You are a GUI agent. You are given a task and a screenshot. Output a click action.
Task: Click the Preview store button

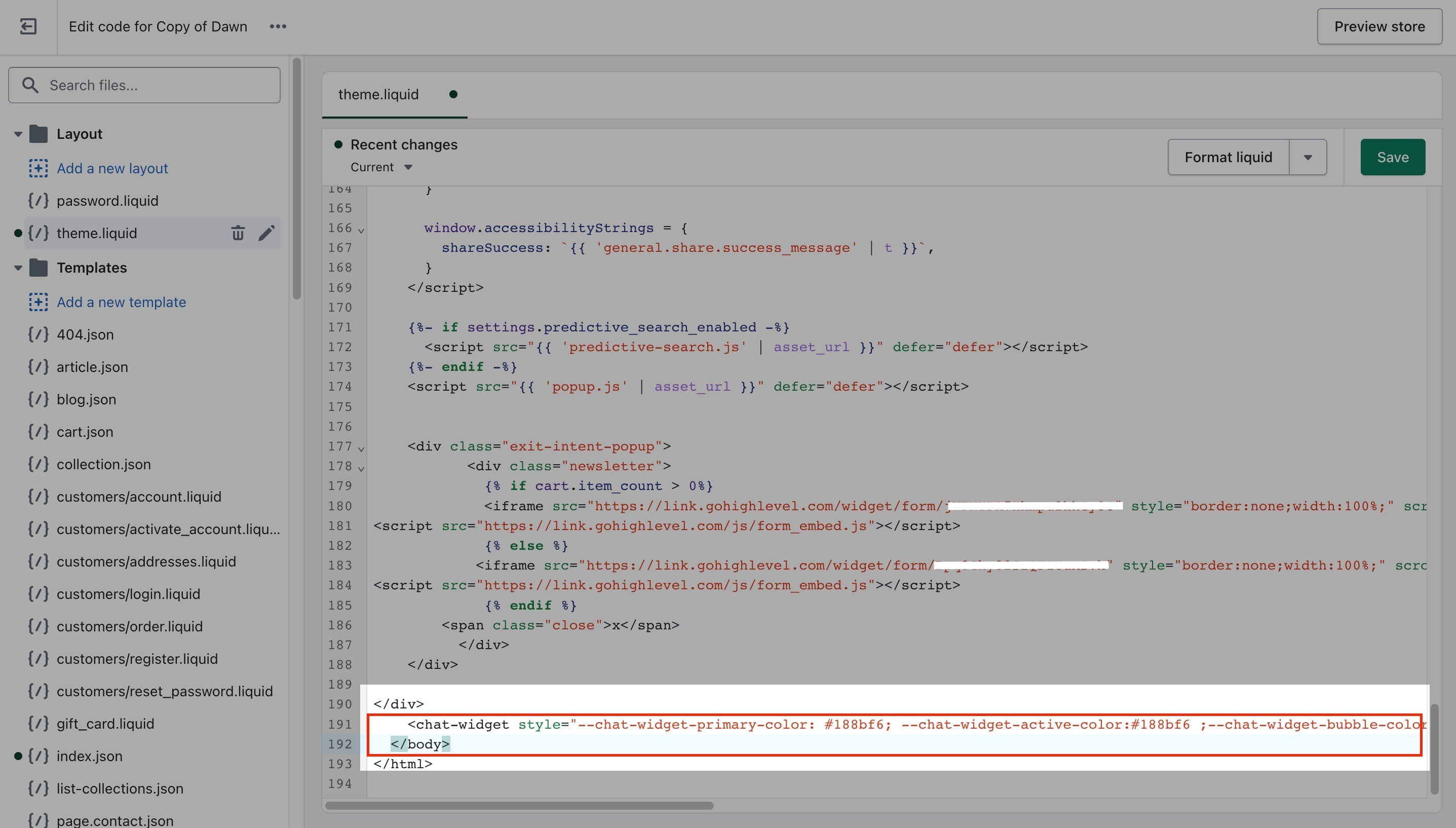(x=1380, y=27)
